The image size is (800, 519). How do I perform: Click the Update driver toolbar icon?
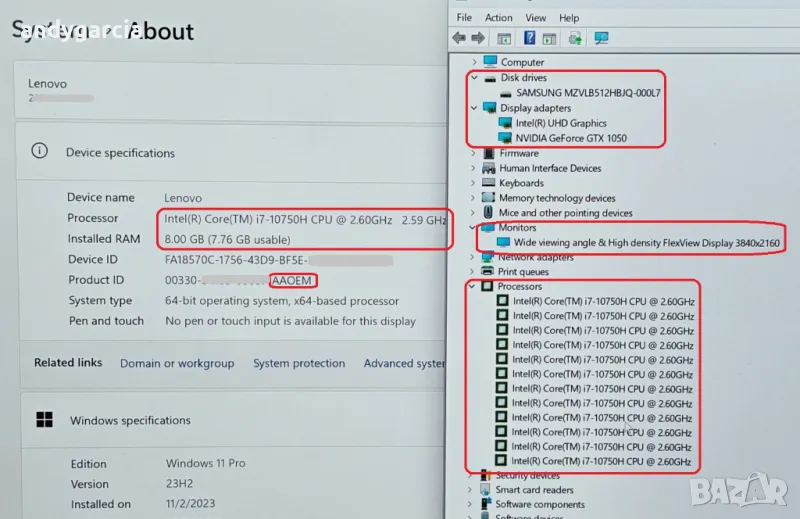(576, 39)
